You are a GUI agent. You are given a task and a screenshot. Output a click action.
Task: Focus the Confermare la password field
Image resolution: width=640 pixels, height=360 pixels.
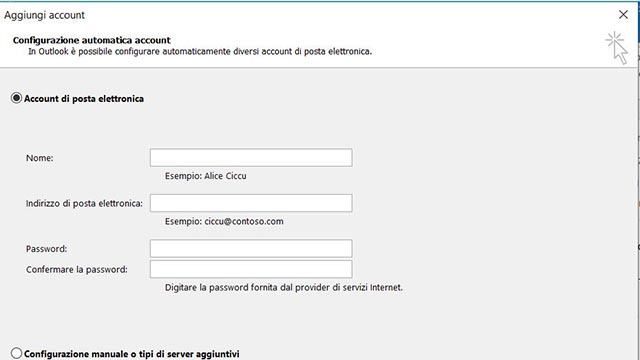251,269
